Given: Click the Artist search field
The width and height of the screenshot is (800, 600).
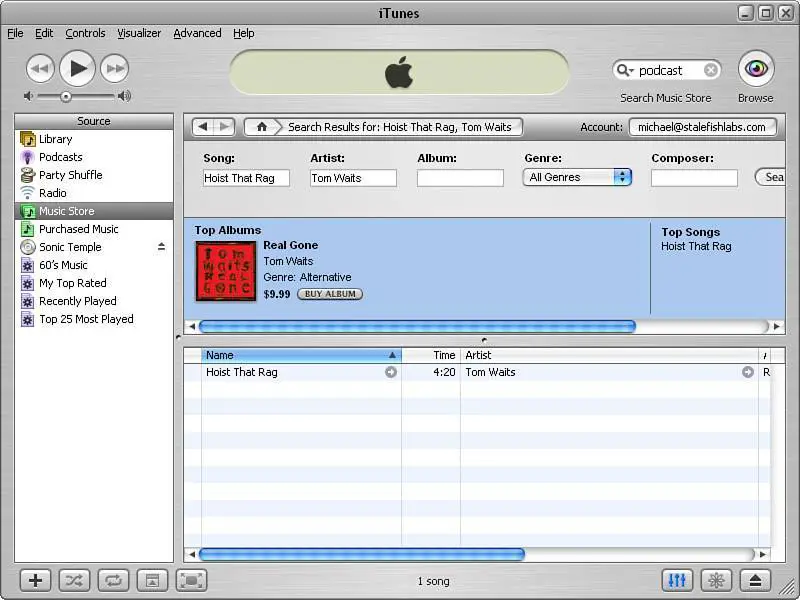Looking at the screenshot, I should 354,178.
